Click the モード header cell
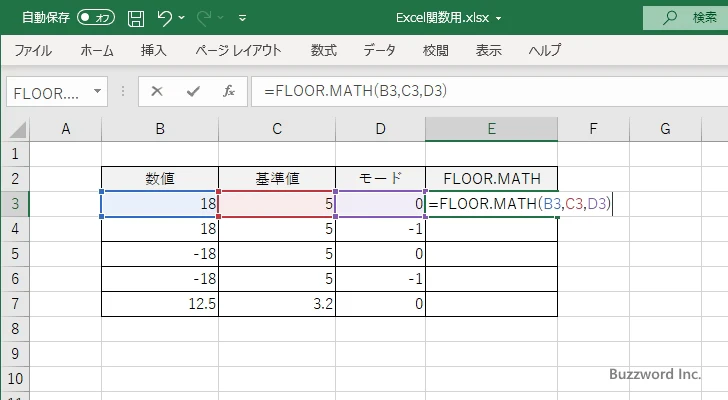 380,179
